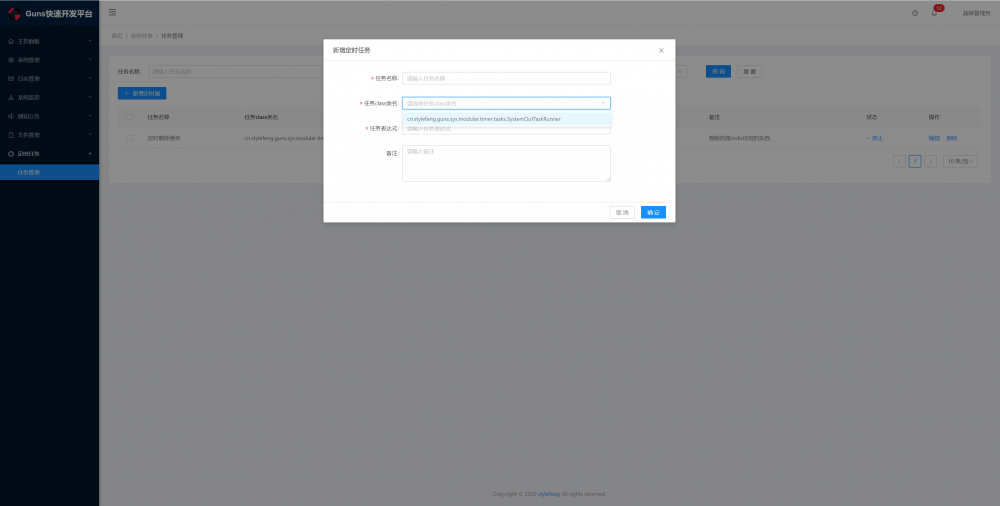Click the 删除 link in the table row
The image size is (1000, 506).
click(952, 138)
